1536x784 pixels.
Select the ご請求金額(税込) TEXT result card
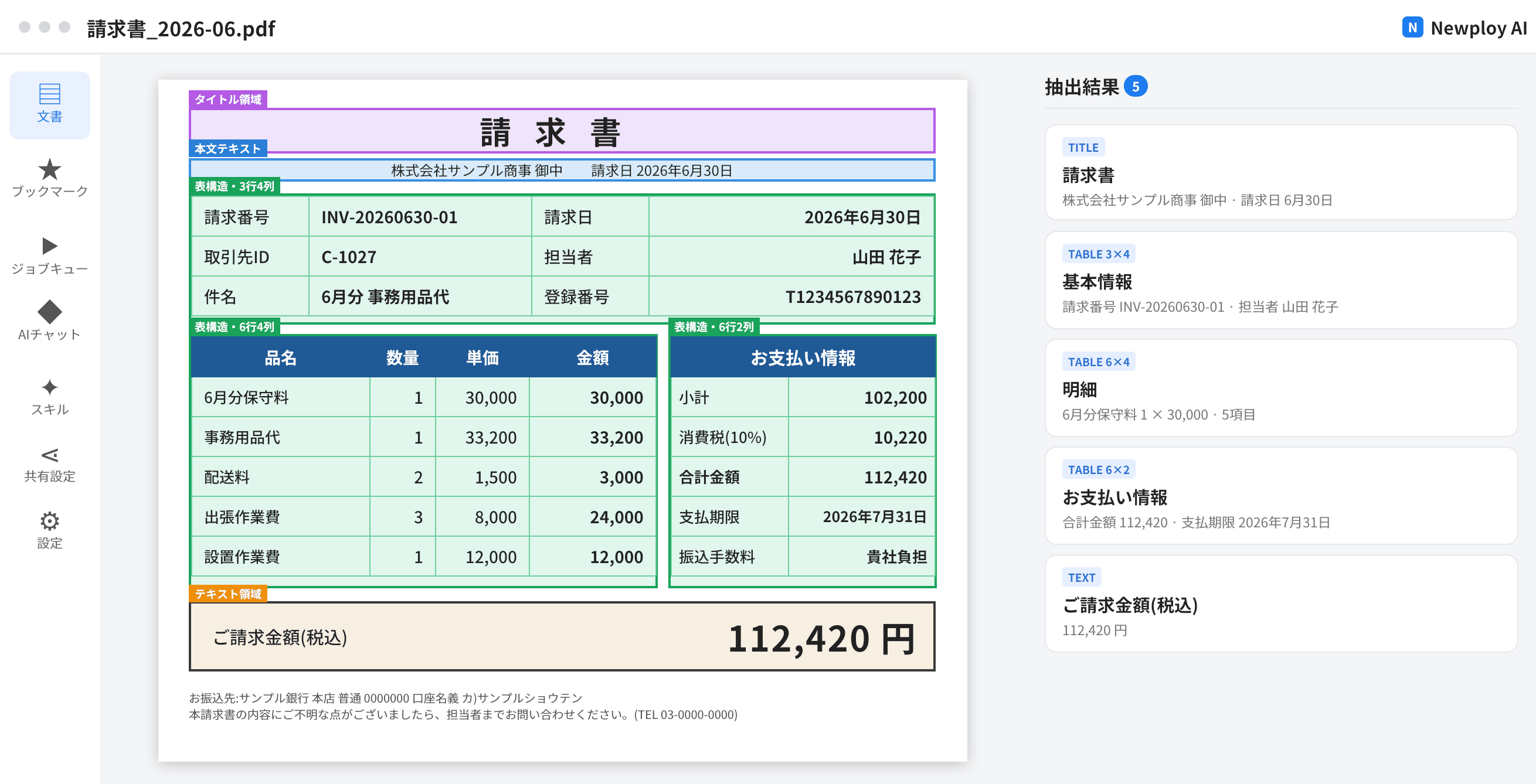pos(1281,604)
